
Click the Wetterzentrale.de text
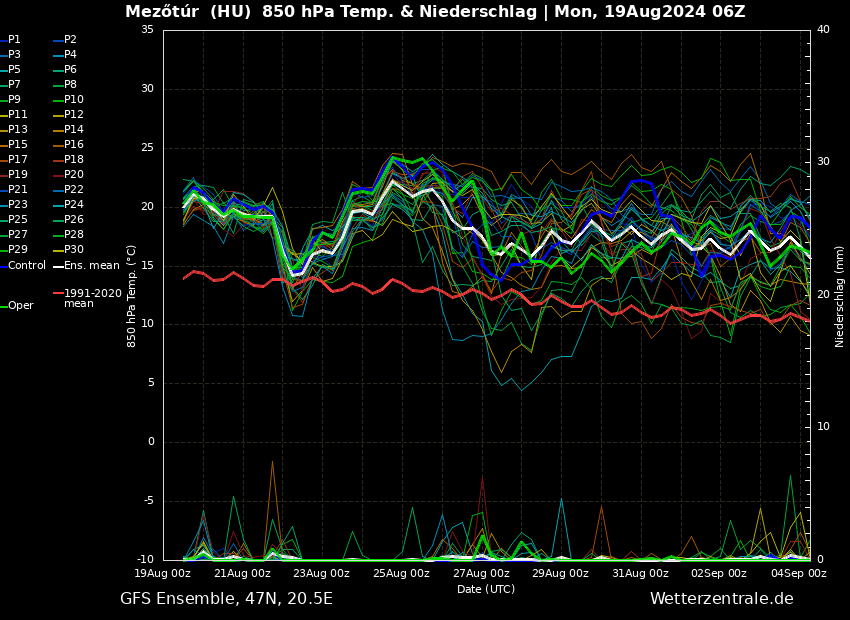pyautogui.click(x=721, y=599)
